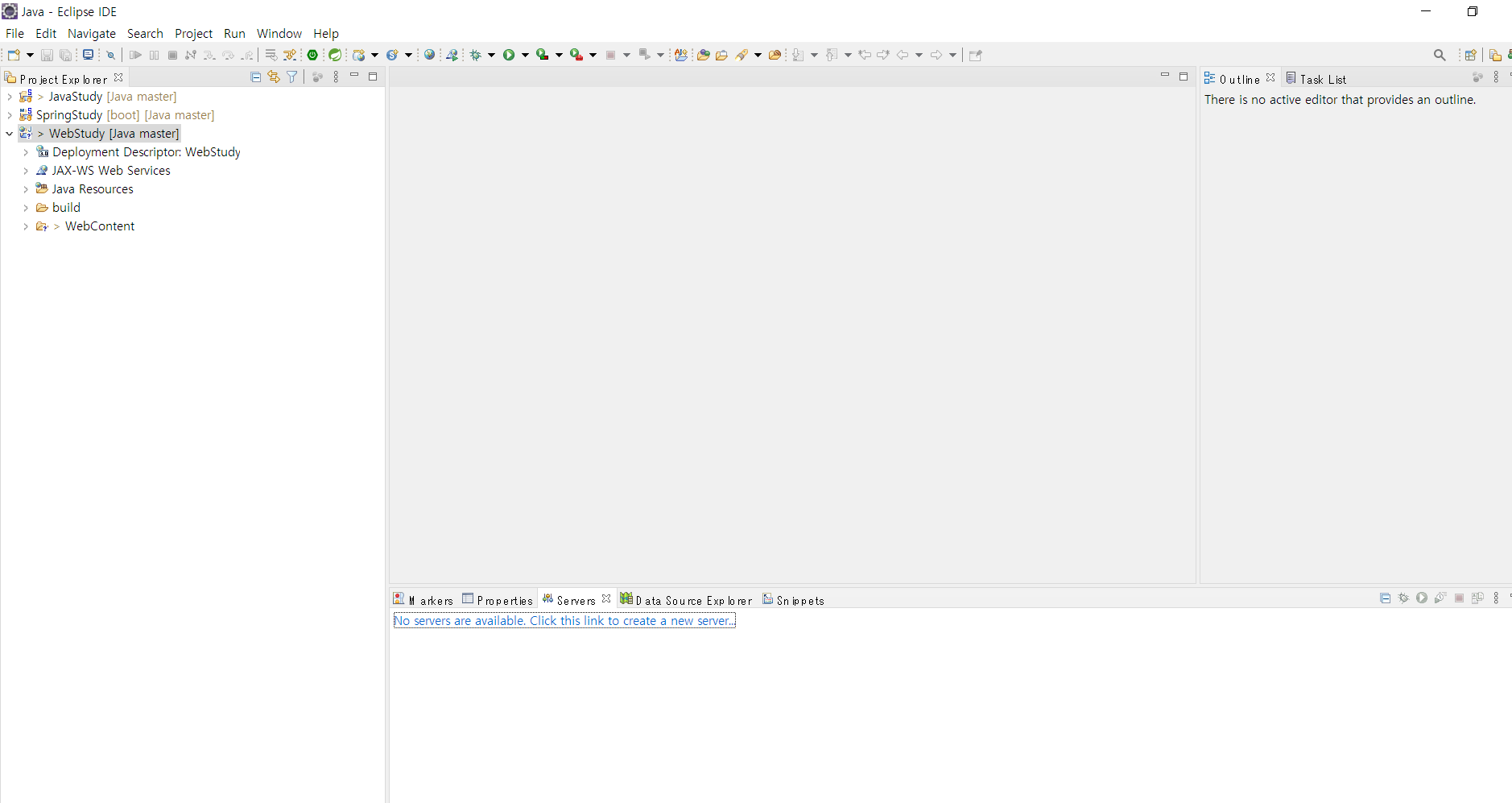
Task: Open the Project Explorer filter funnel icon
Action: click(292, 77)
